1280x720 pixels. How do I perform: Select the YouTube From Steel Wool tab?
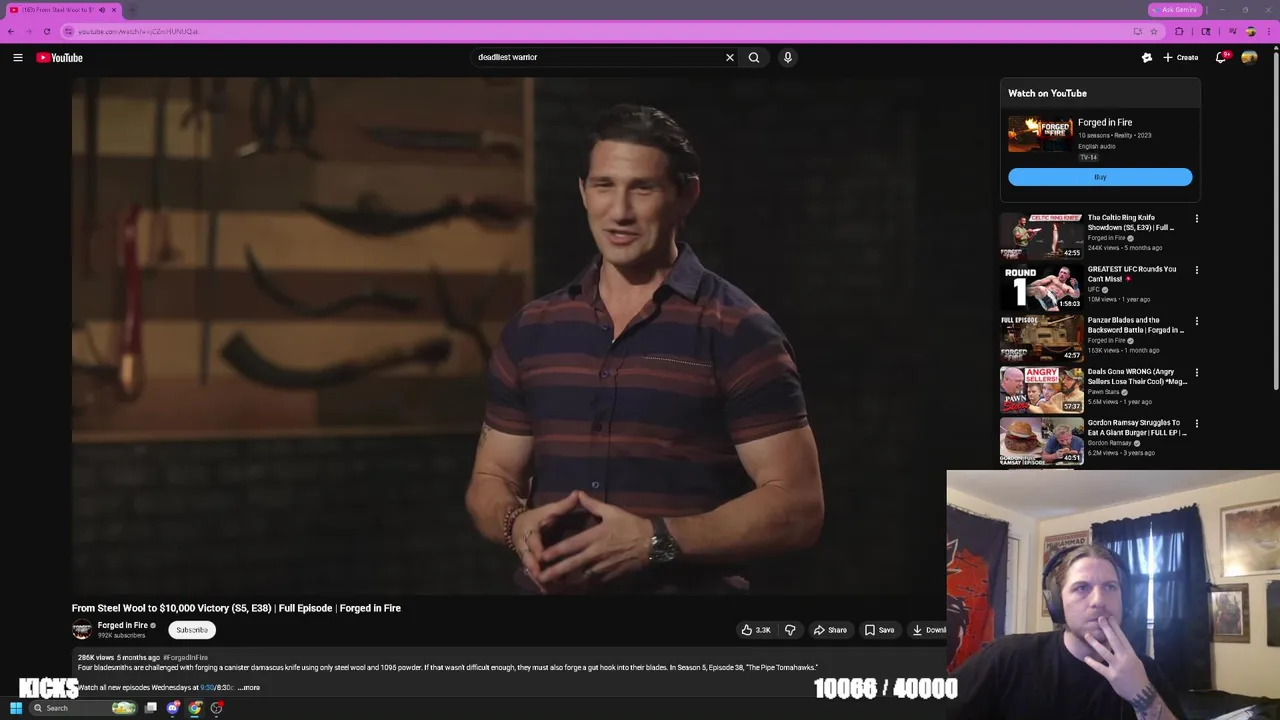[62, 10]
